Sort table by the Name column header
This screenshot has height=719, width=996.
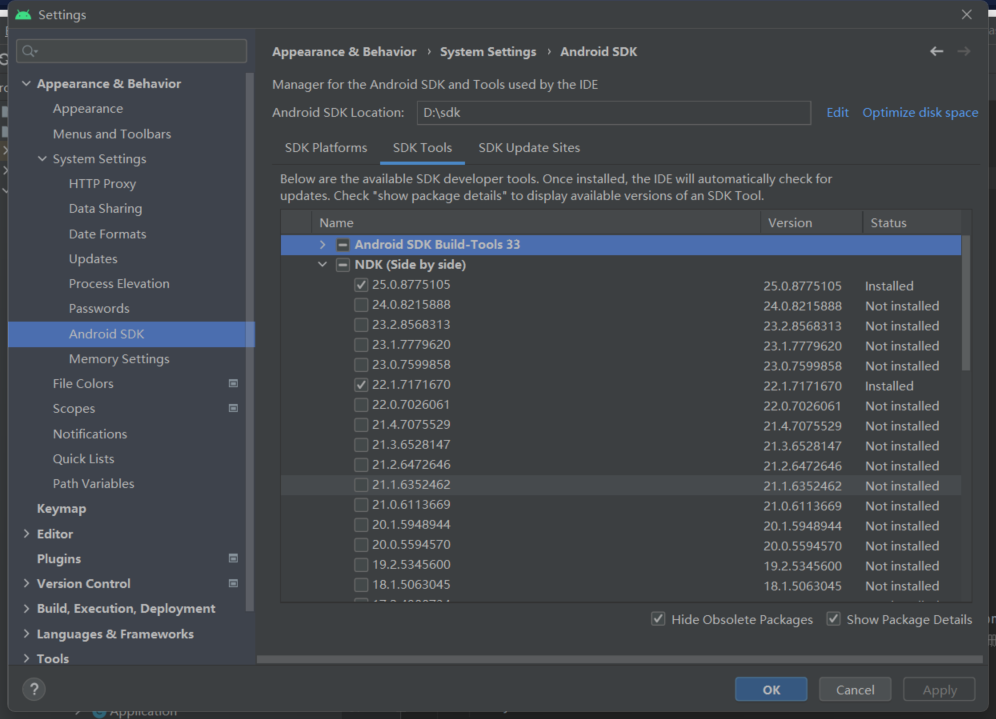tap(536, 223)
